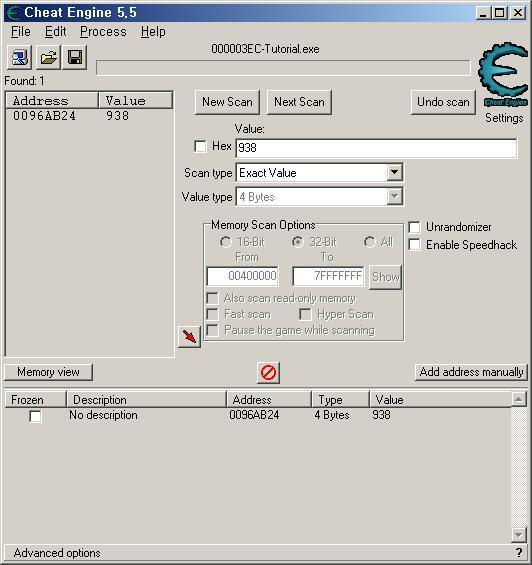Open Memory view
Viewport: 532px width, 565px height.
coord(48,372)
